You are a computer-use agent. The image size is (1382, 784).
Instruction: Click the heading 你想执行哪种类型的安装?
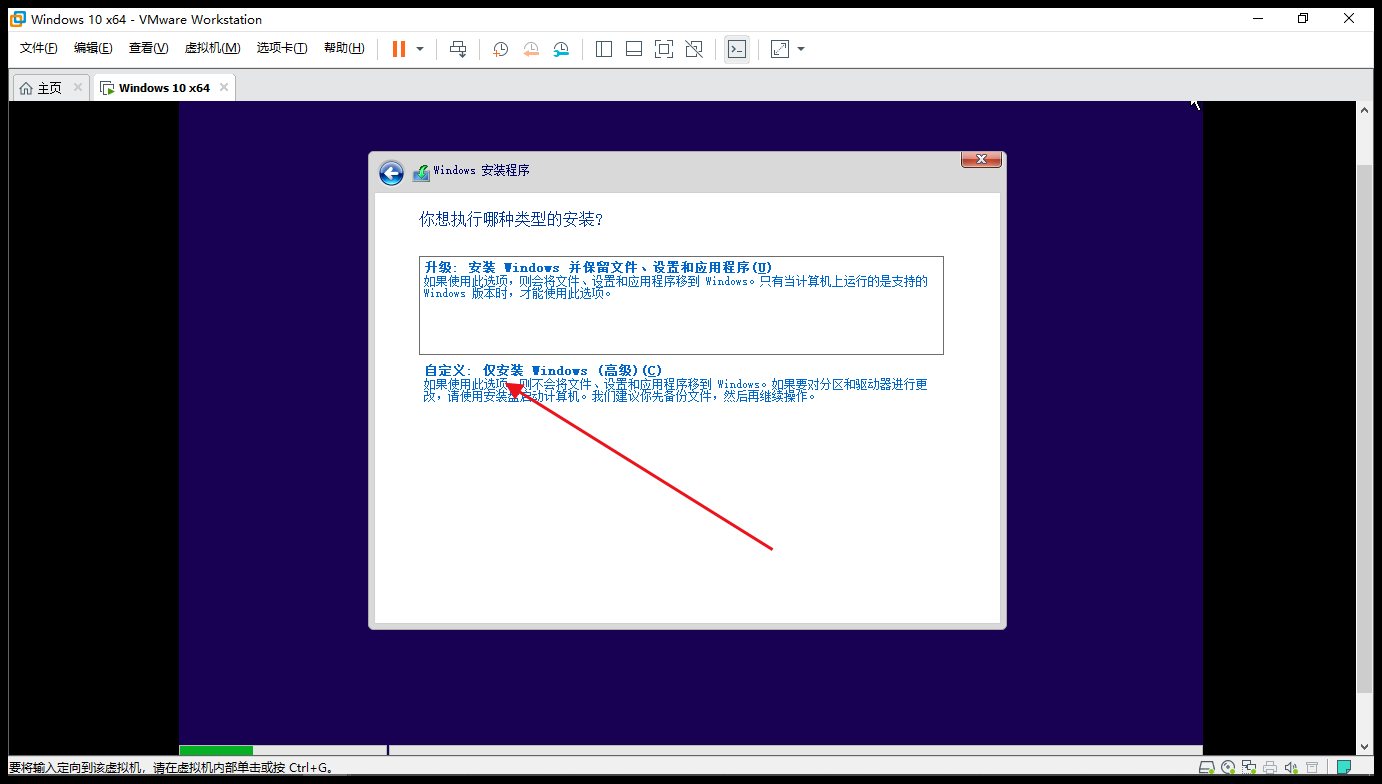point(511,219)
